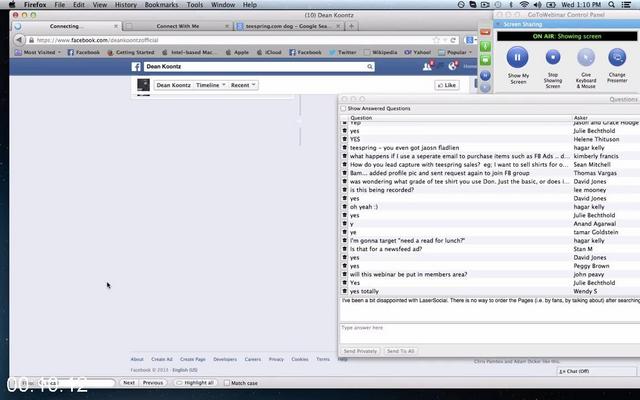Mute microphone via green mic button
The image size is (640, 400).
[485, 46]
